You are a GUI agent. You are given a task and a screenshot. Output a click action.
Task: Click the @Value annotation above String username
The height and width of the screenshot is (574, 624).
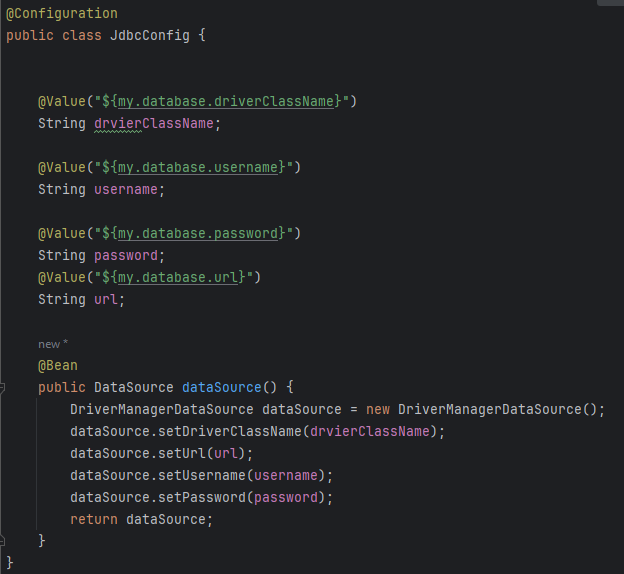(62, 168)
